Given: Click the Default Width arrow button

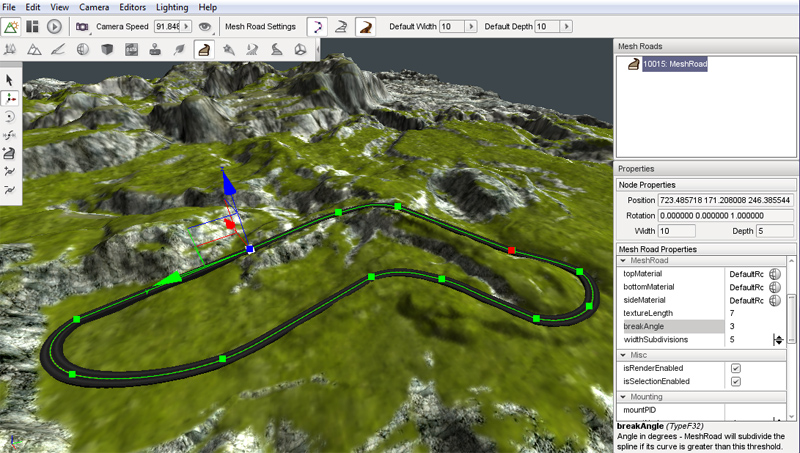Looking at the screenshot, I should click(x=473, y=27).
